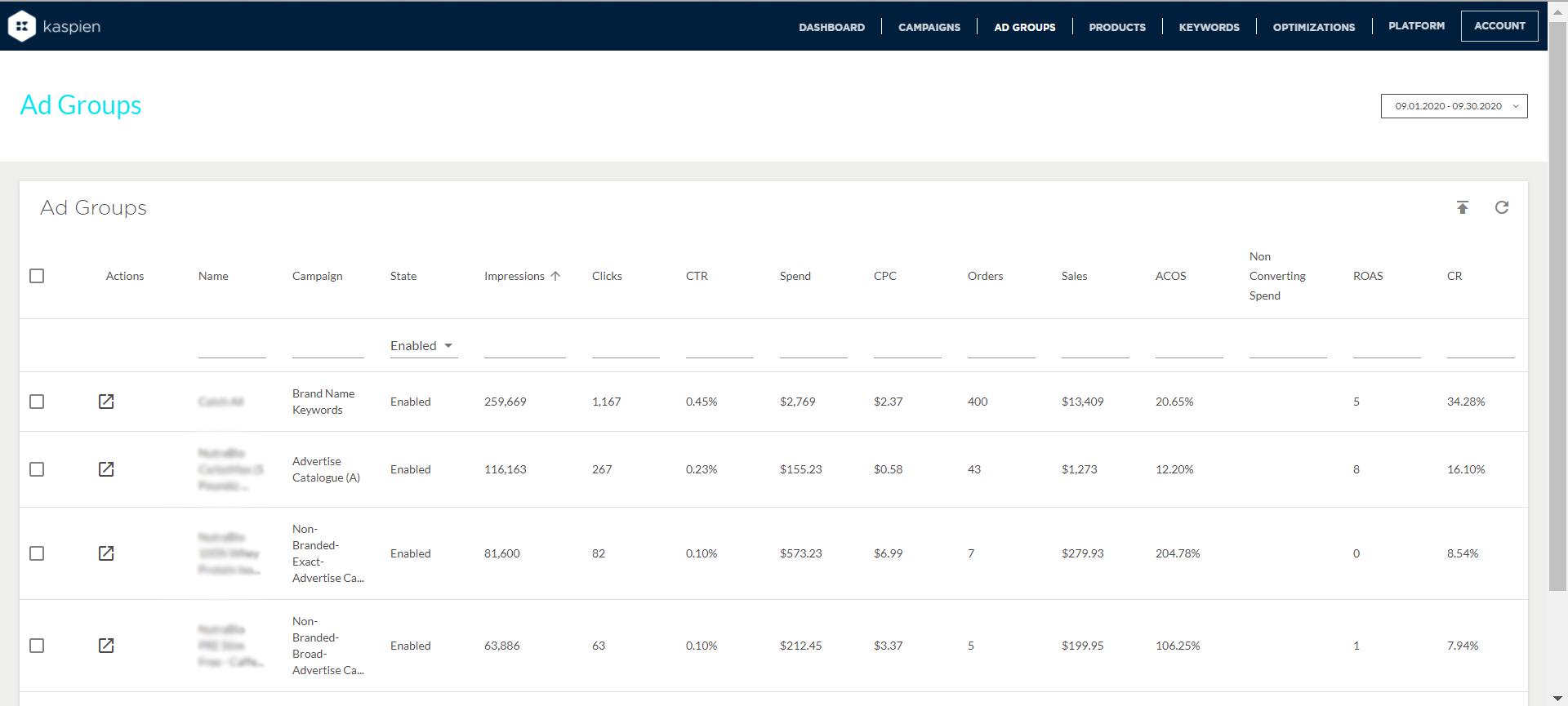This screenshot has width=1568, height=706.
Task: Open the Campaigns menu
Action: (929, 27)
